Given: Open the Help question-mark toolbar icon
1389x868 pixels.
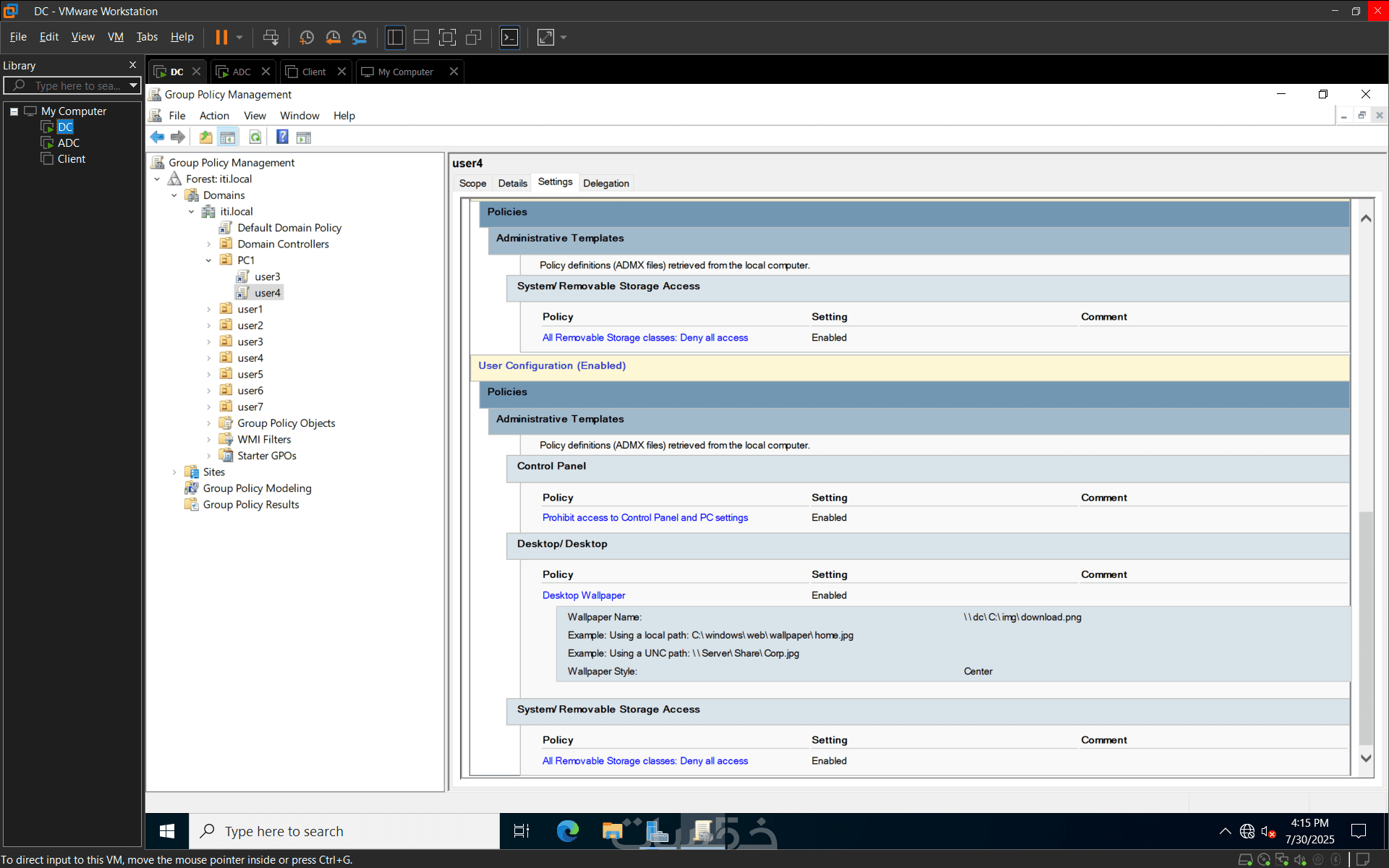Looking at the screenshot, I should [x=282, y=137].
